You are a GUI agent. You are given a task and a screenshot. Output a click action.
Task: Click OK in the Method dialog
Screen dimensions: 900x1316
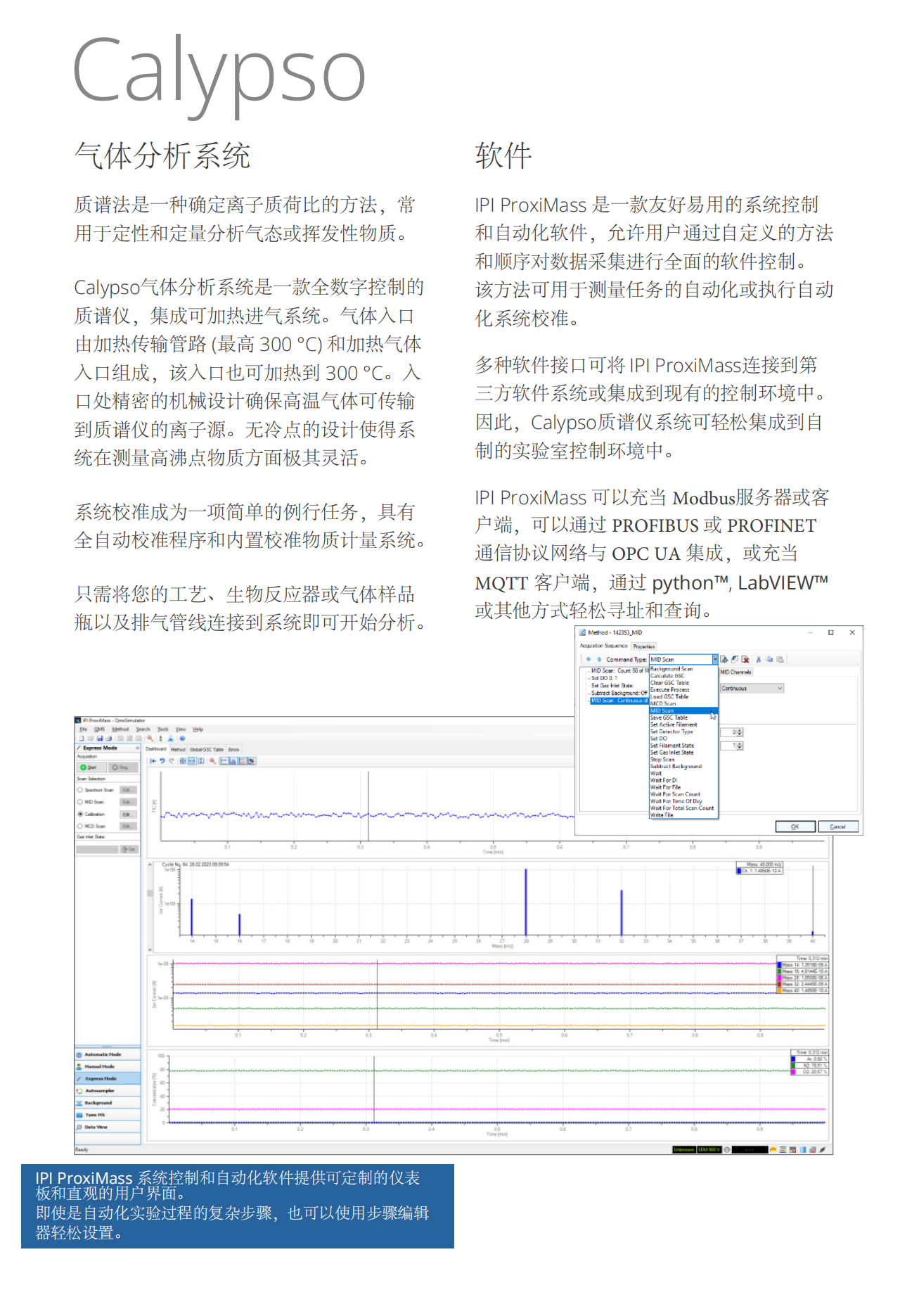795,826
